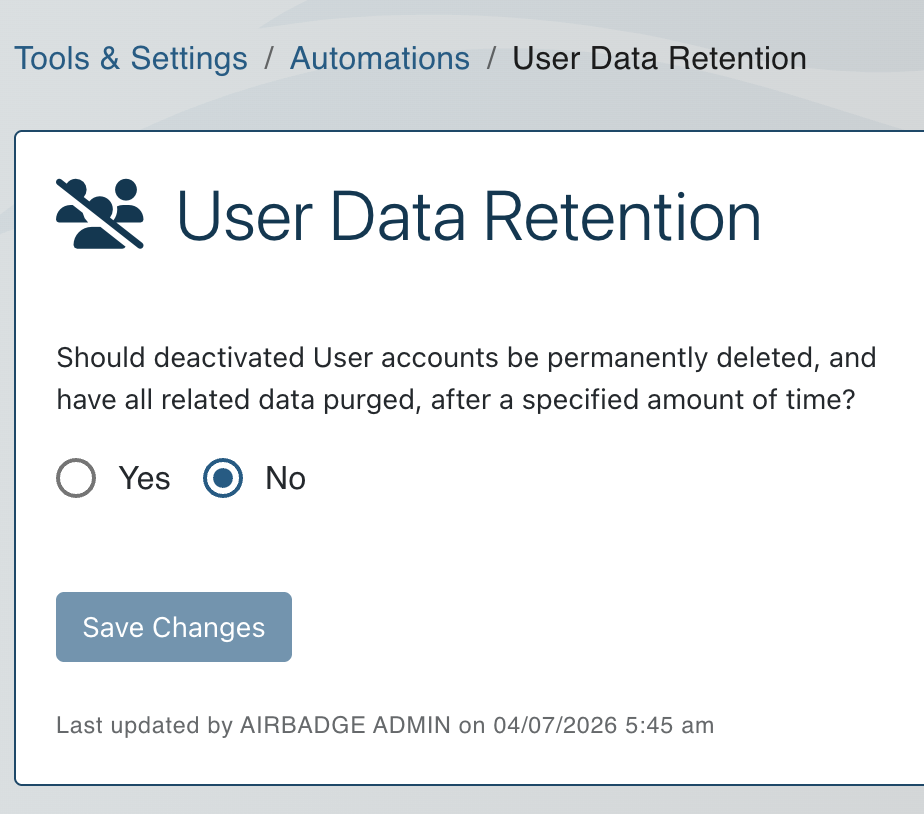
Task: Click the User Data Retention breadcrumb text
Action: point(659,58)
